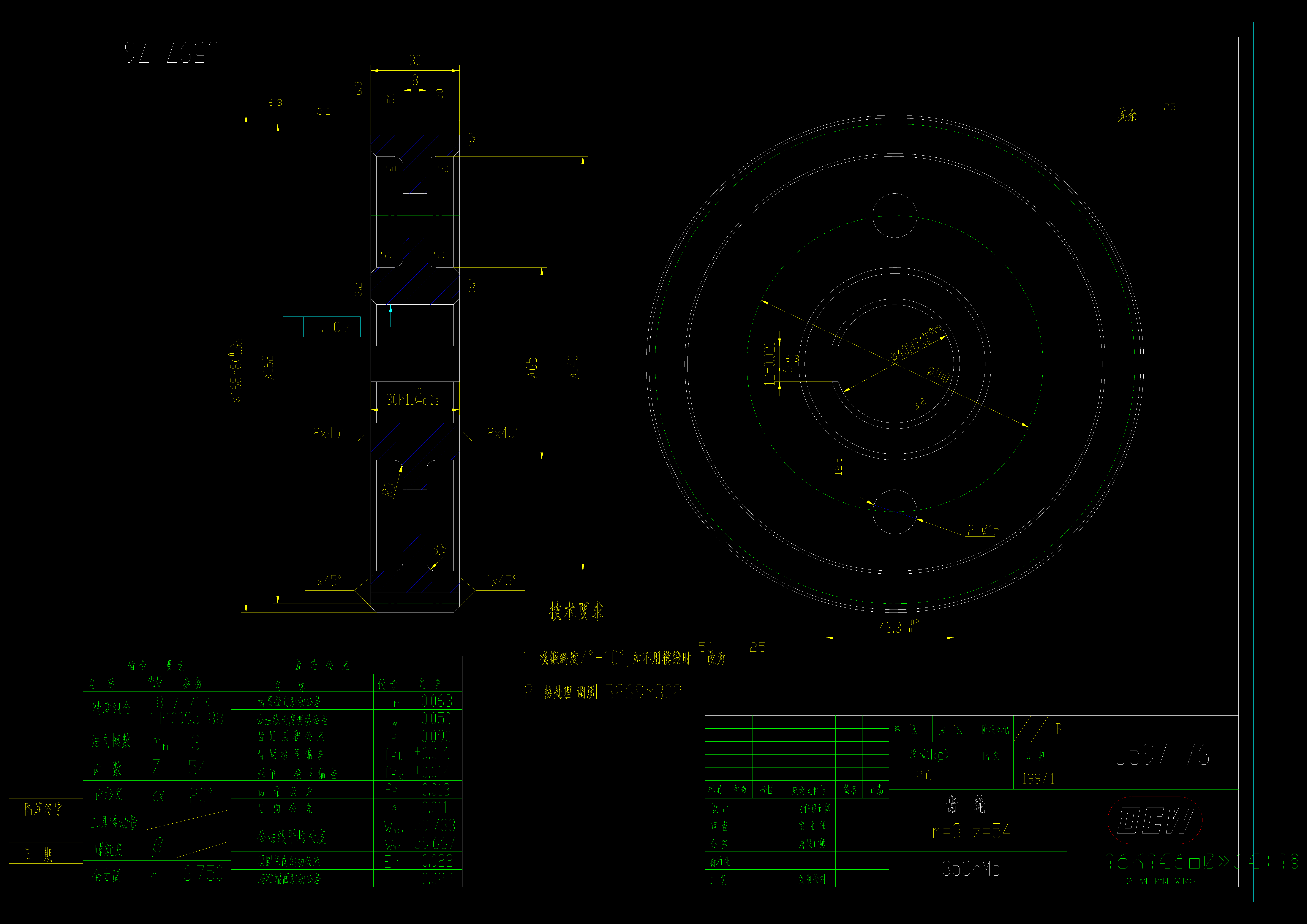Select the 技术要求 heading
This screenshot has height=924, width=1307.
click(x=577, y=611)
